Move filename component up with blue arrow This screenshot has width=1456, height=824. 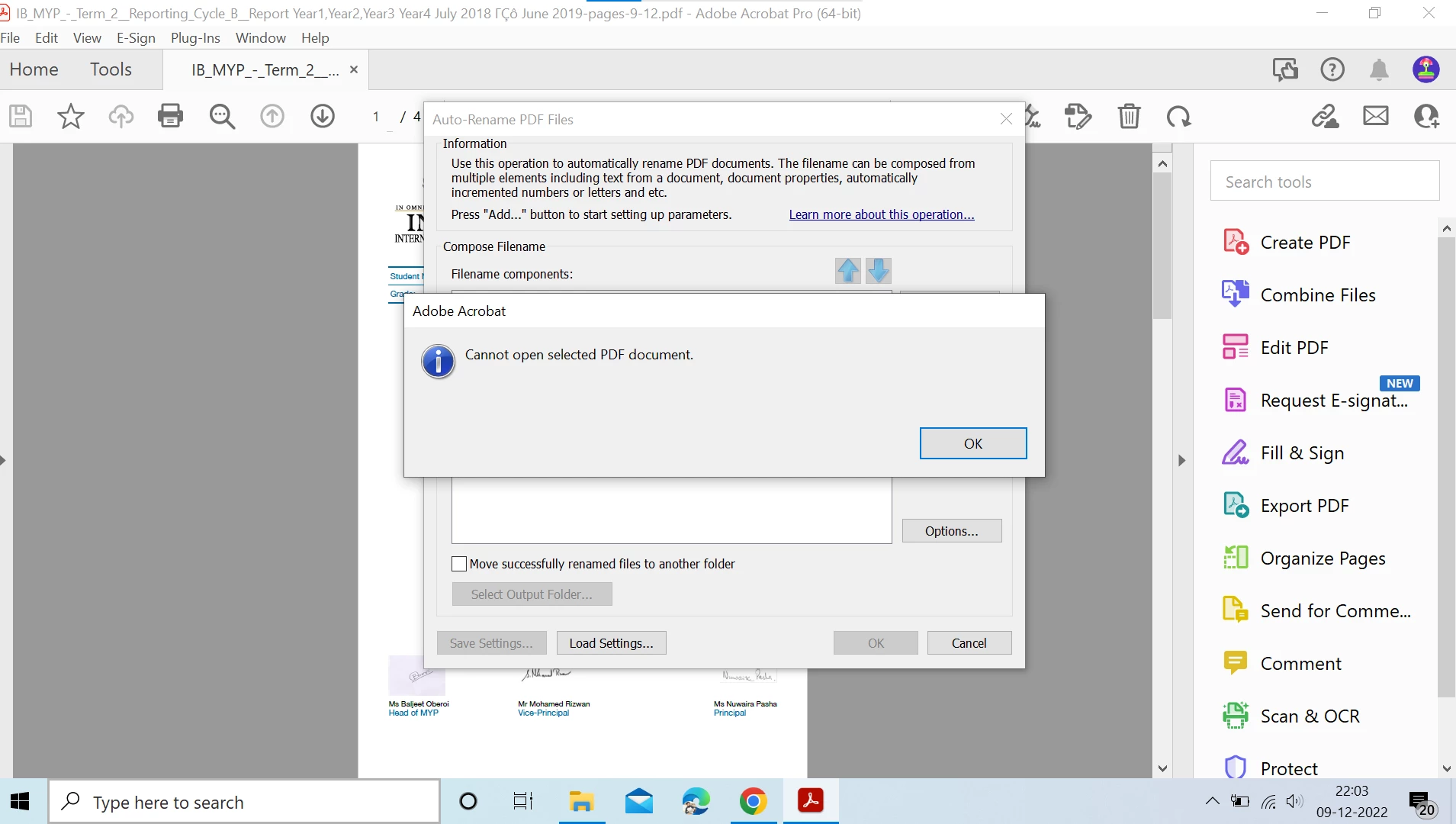[x=848, y=270]
